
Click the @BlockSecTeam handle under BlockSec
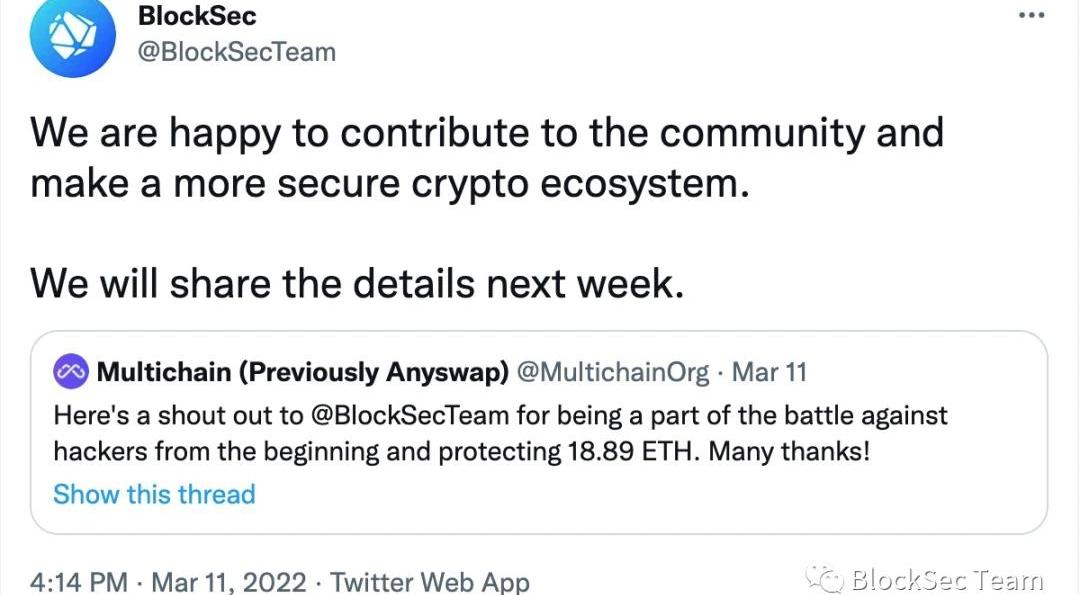pyautogui.click(x=236, y=52)
